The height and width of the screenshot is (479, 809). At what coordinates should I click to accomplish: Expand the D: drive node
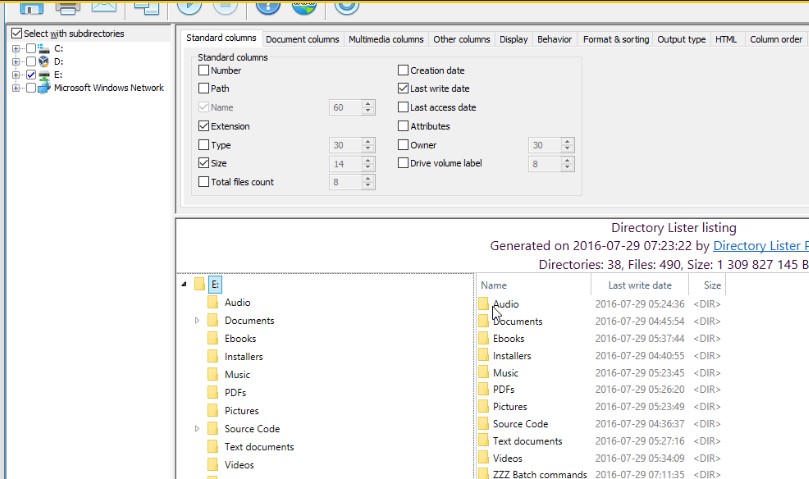pyautogui.click(x=16, y=62)
